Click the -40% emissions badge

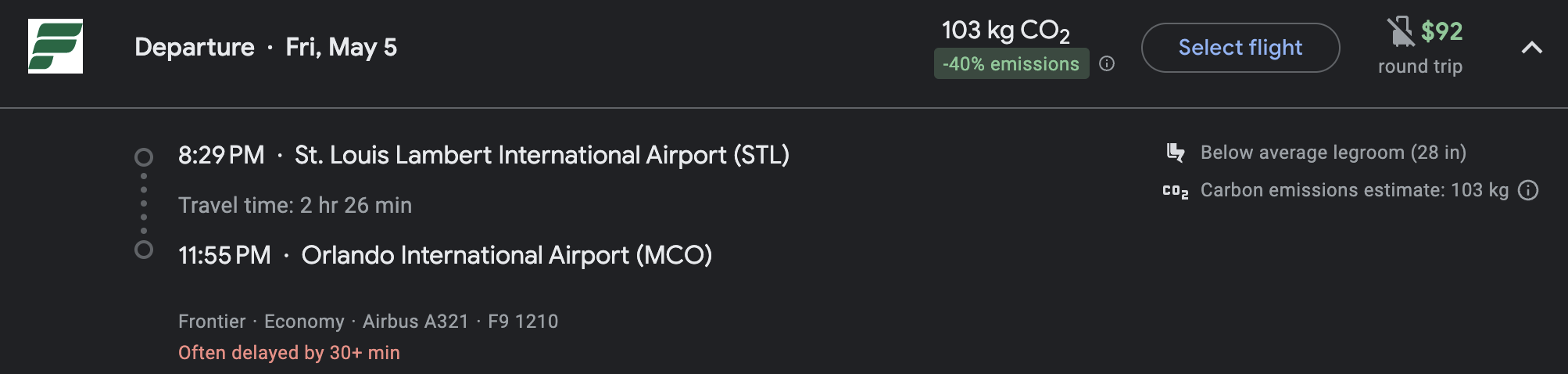[x=1011, y=64]
